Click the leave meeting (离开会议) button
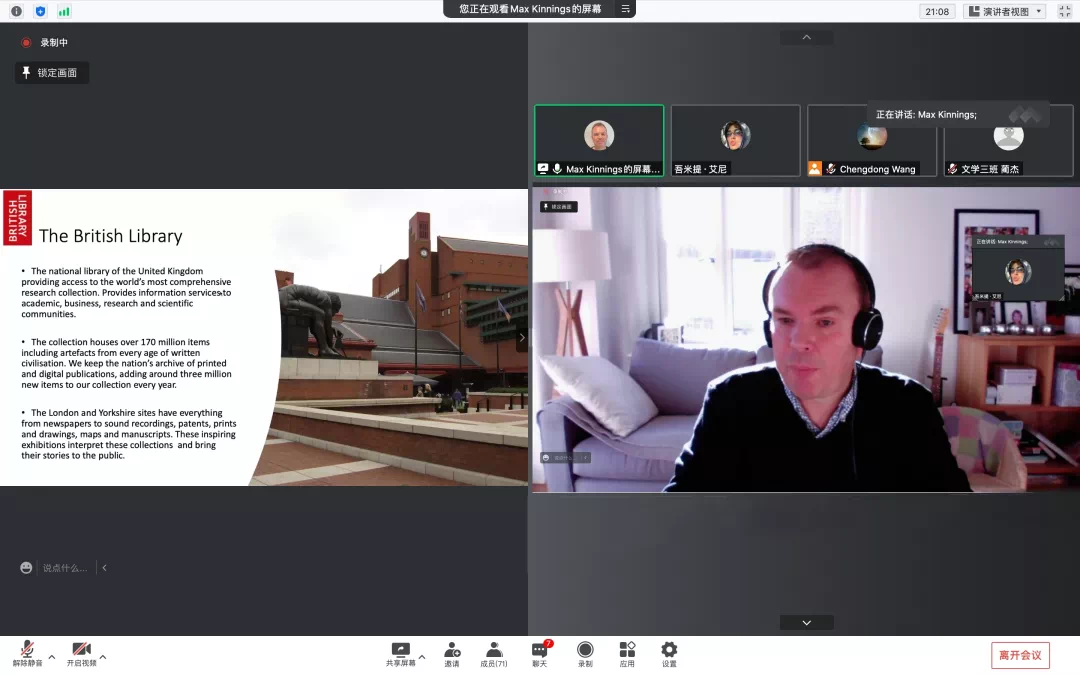The image size is (1080, 675). tap(1020, 655)
